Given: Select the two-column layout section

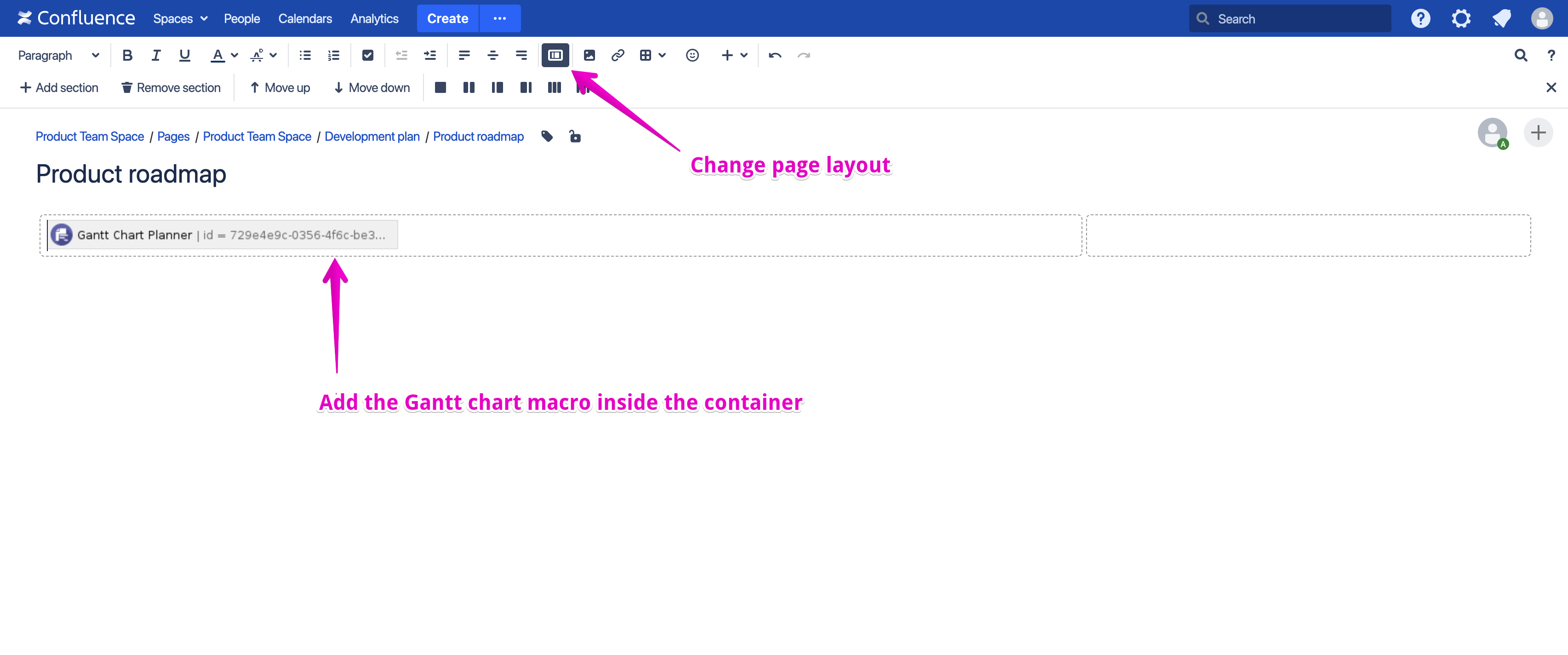Looking at the screenshot, I should [x=469, y=88].
